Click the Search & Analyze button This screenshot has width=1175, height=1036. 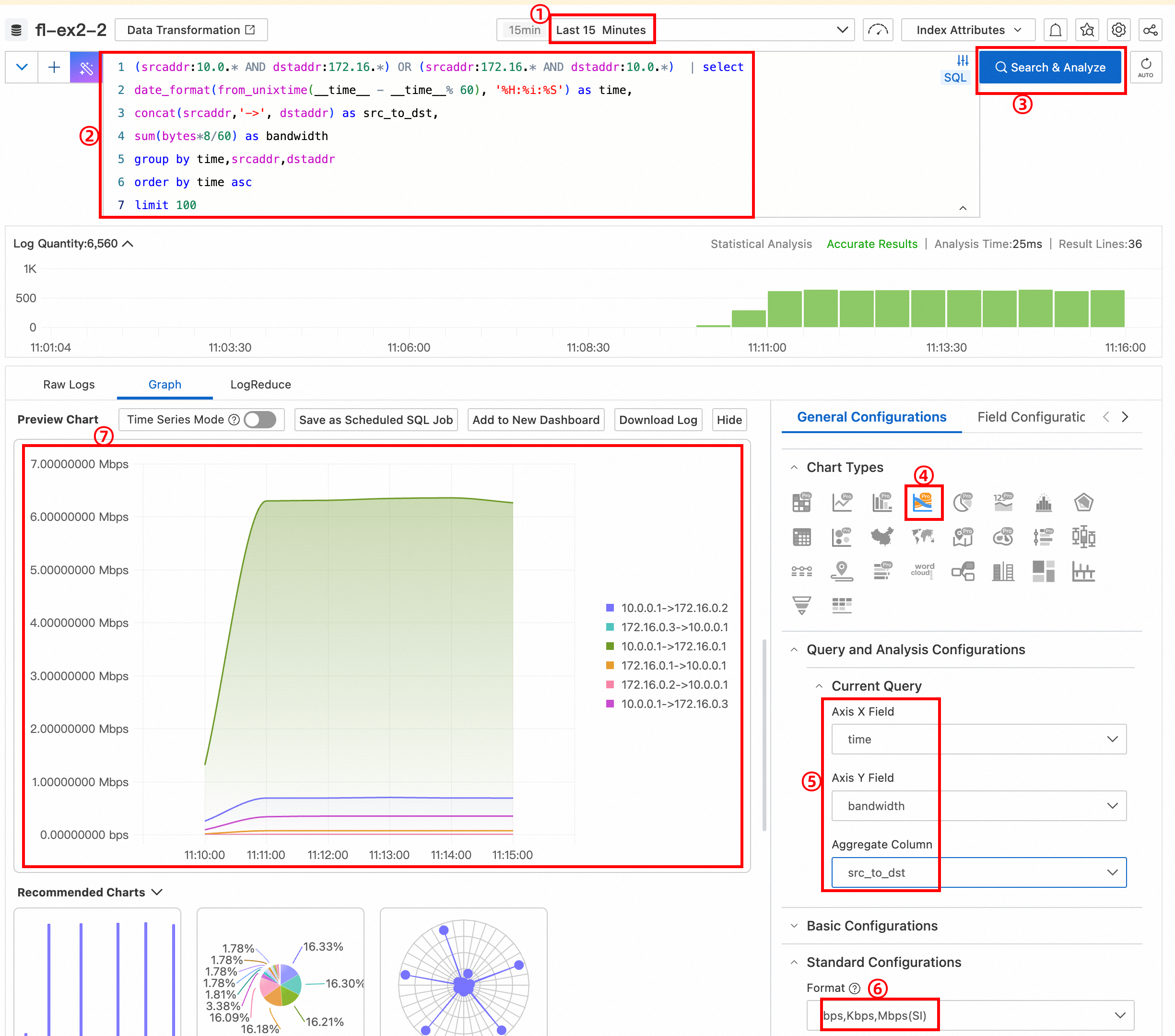tap(1050, 67)
